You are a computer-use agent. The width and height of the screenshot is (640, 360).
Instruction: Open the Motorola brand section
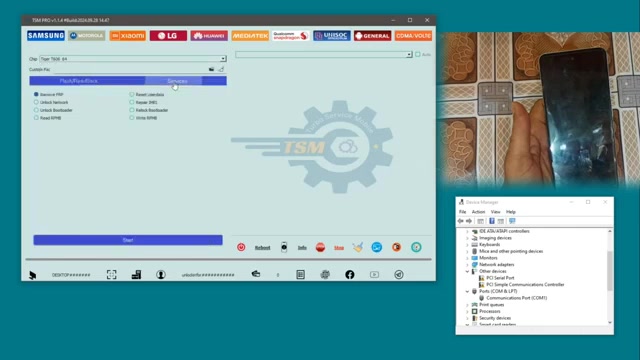click(x=87, y=36)
